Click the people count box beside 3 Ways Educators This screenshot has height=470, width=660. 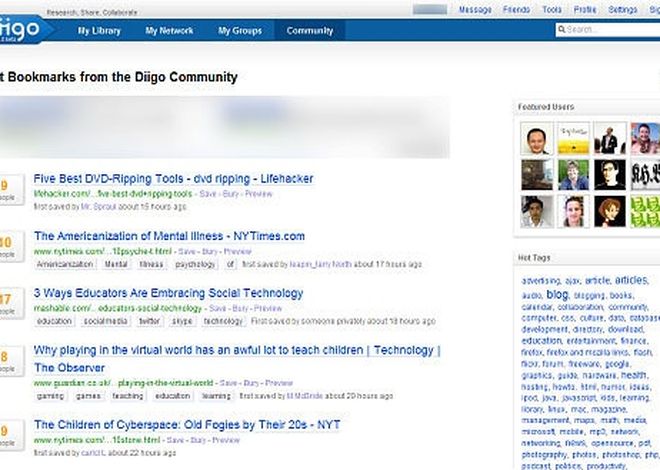11,303
